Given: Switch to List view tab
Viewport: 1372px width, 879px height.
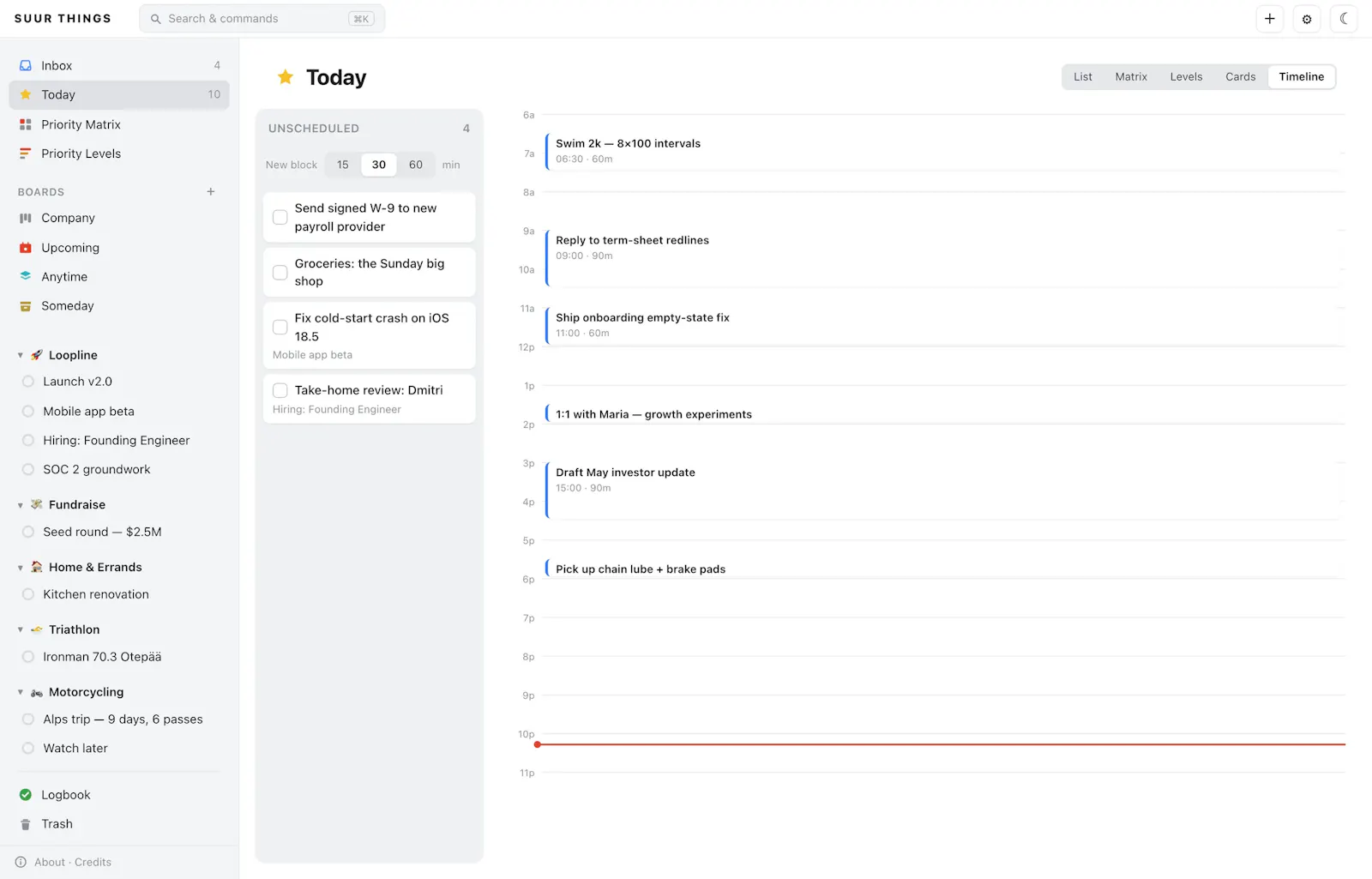Looking at the screenshot, I should pyautogui.click(x=1083, y=76).
